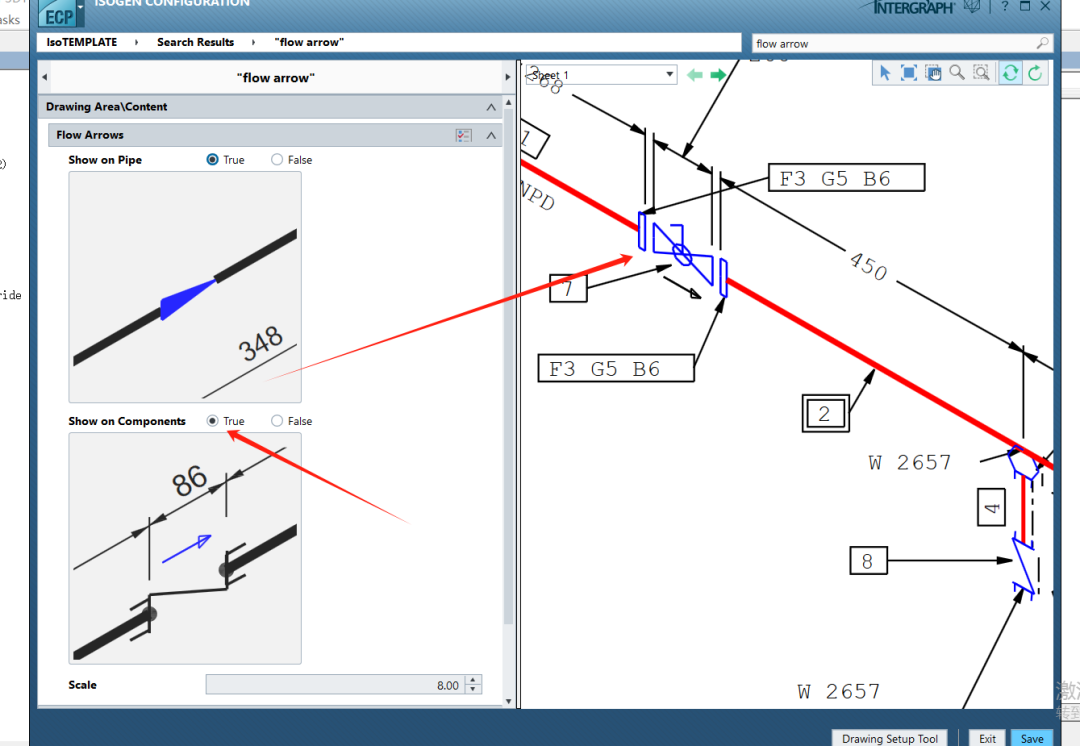Click the Save button
The width and height of the screenshot is (1080, 746).
pos(1032,738)
